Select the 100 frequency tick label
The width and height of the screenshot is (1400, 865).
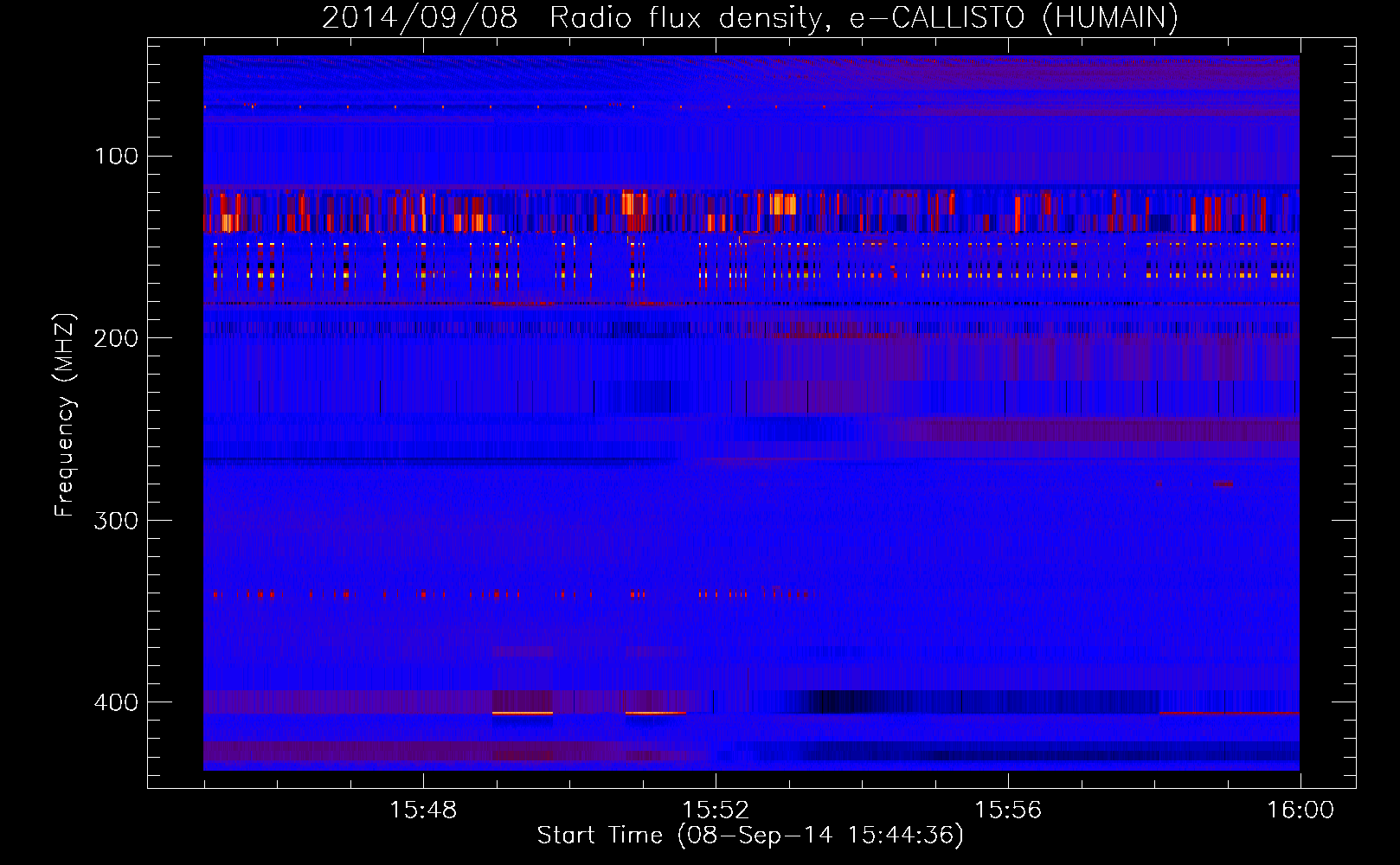[117, 157]
